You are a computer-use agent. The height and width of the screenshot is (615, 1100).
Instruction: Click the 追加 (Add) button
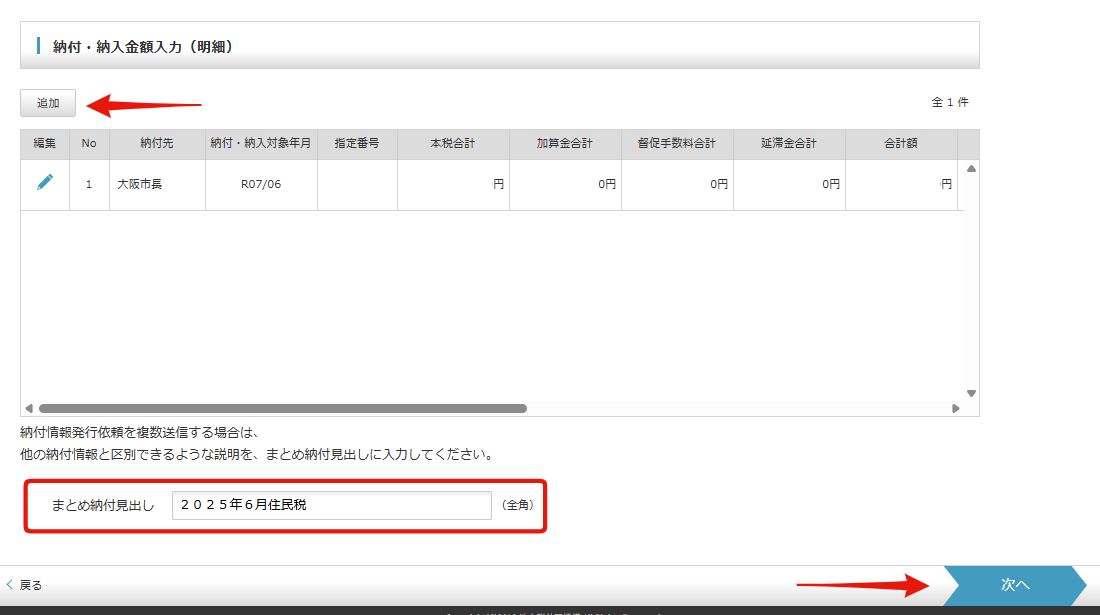48,103
